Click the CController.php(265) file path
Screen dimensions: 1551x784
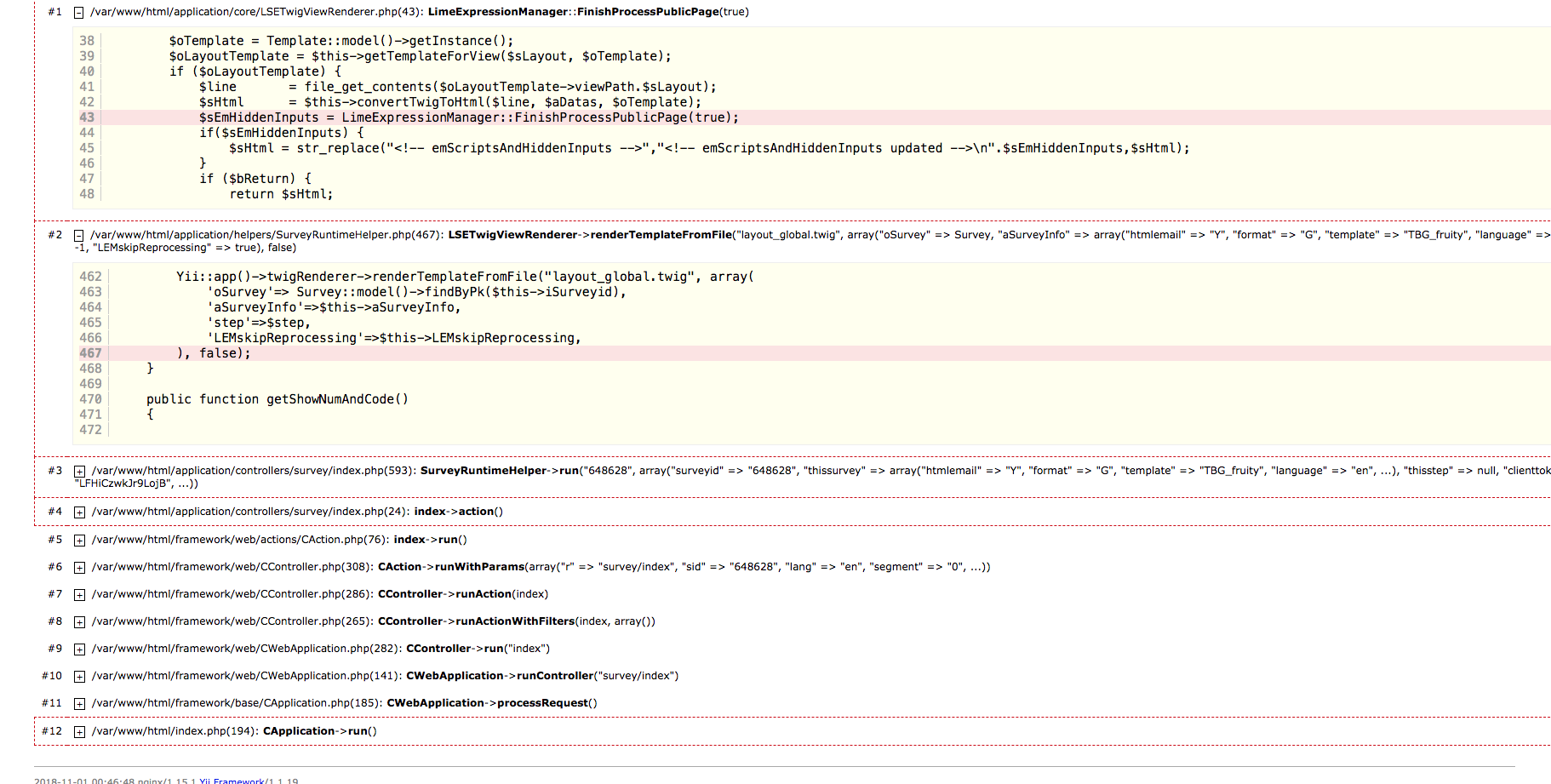[232, 621]
